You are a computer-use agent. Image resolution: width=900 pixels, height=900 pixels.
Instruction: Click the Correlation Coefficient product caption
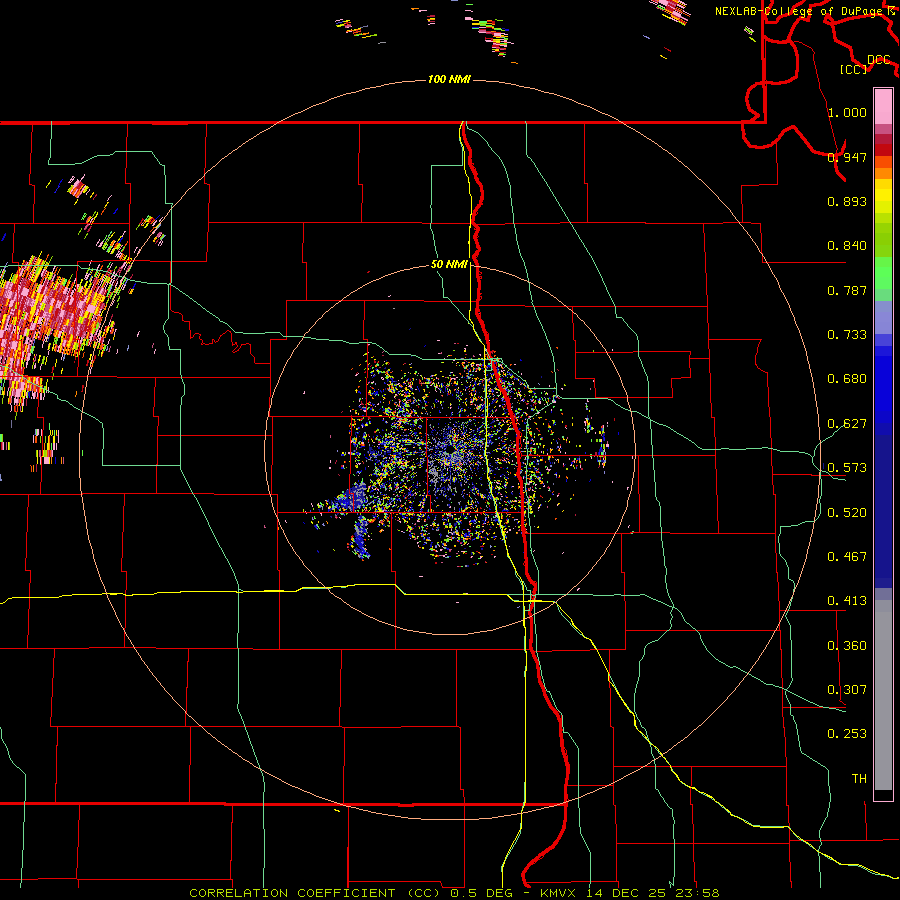click(315, 893)
